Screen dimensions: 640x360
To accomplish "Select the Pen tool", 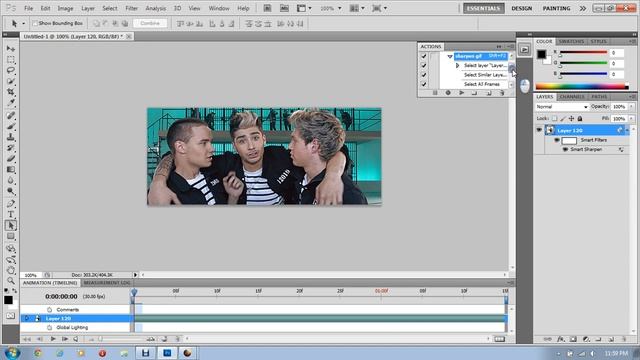I will [x=11, y=203].
